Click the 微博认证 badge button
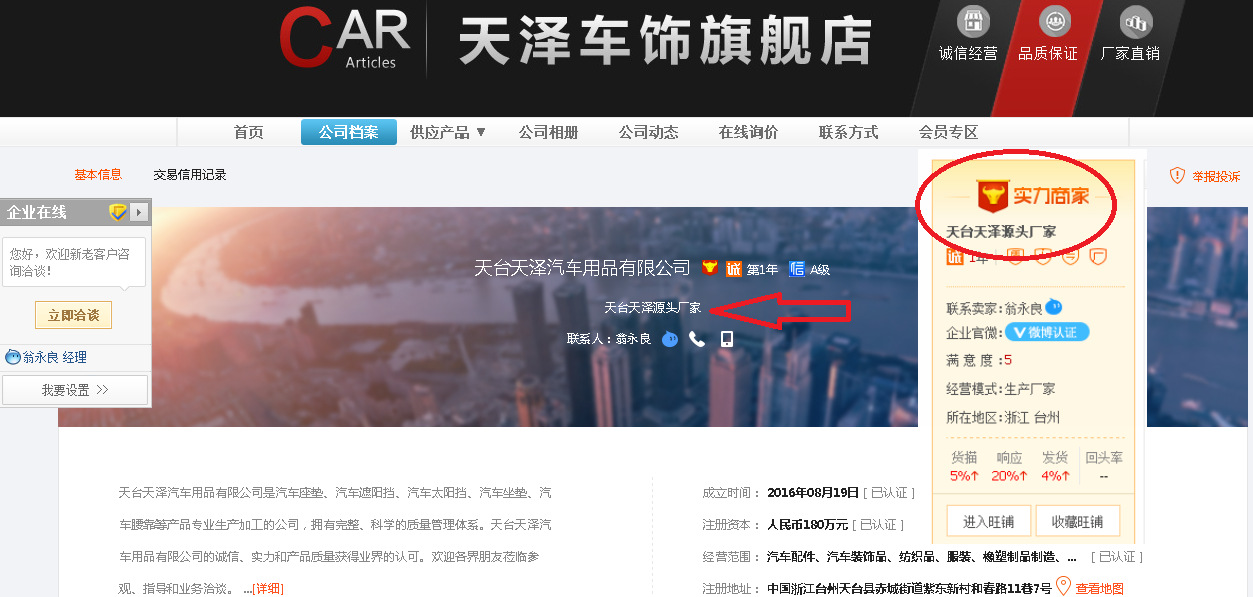1253x597 pixels. coord(1047,332)
